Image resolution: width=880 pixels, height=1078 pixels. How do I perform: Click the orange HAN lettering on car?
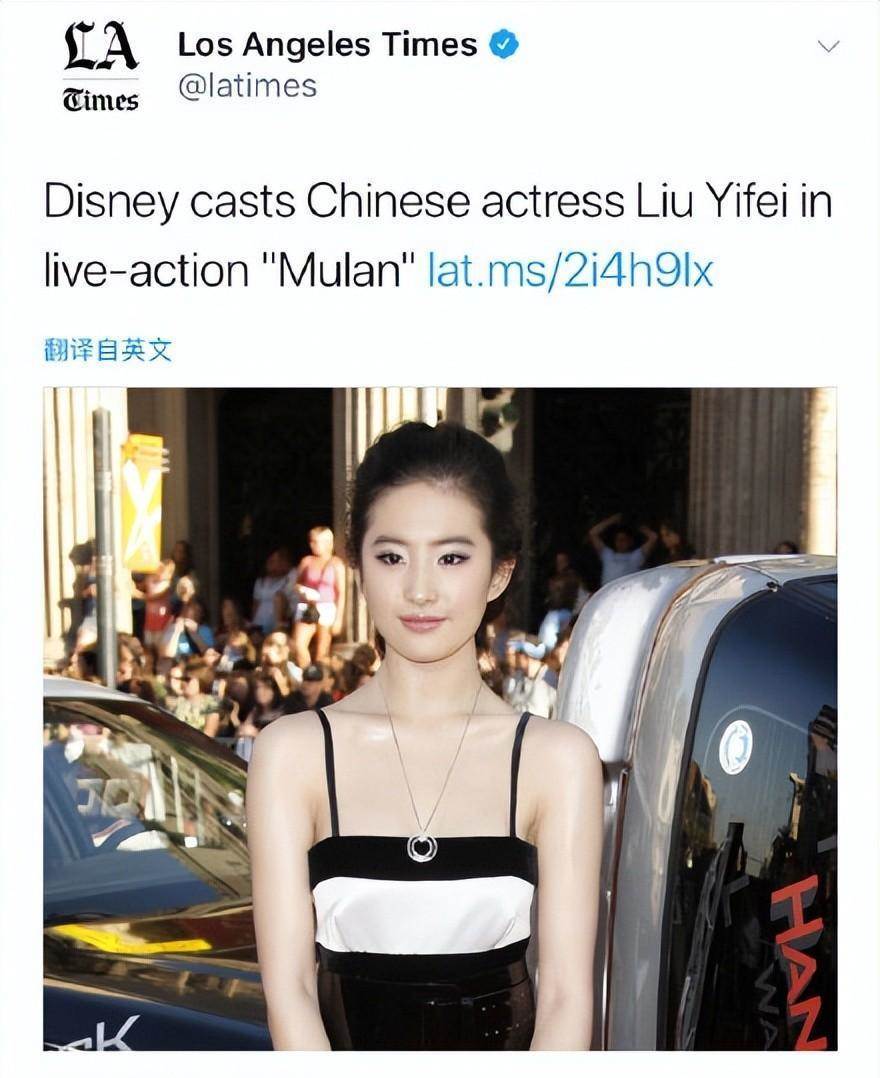click(x=801, y=957)
